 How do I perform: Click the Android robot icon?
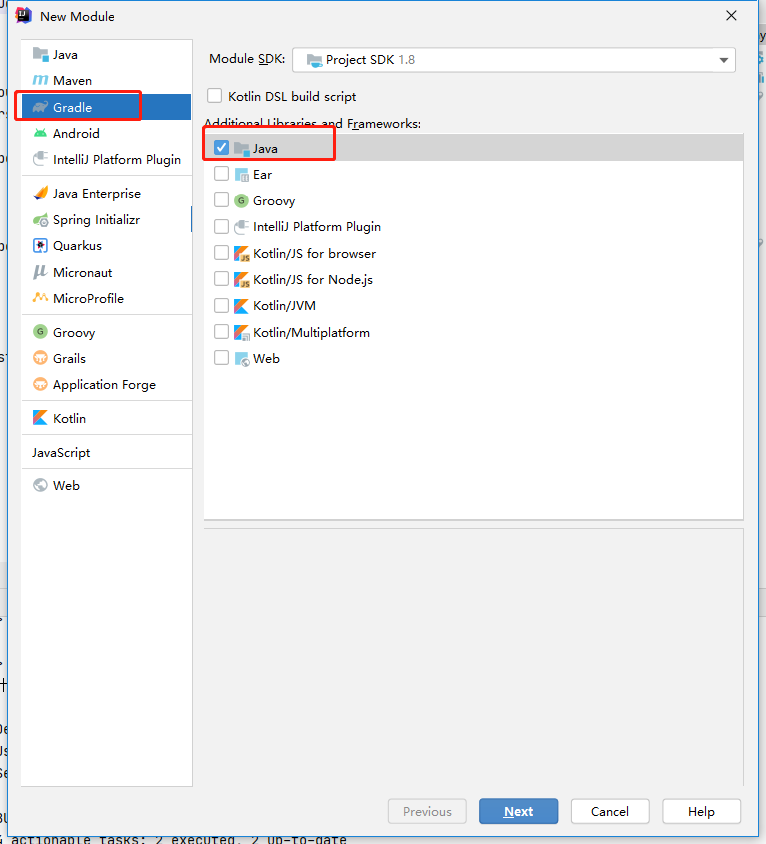pyautogui.click(x=40, y=133)
